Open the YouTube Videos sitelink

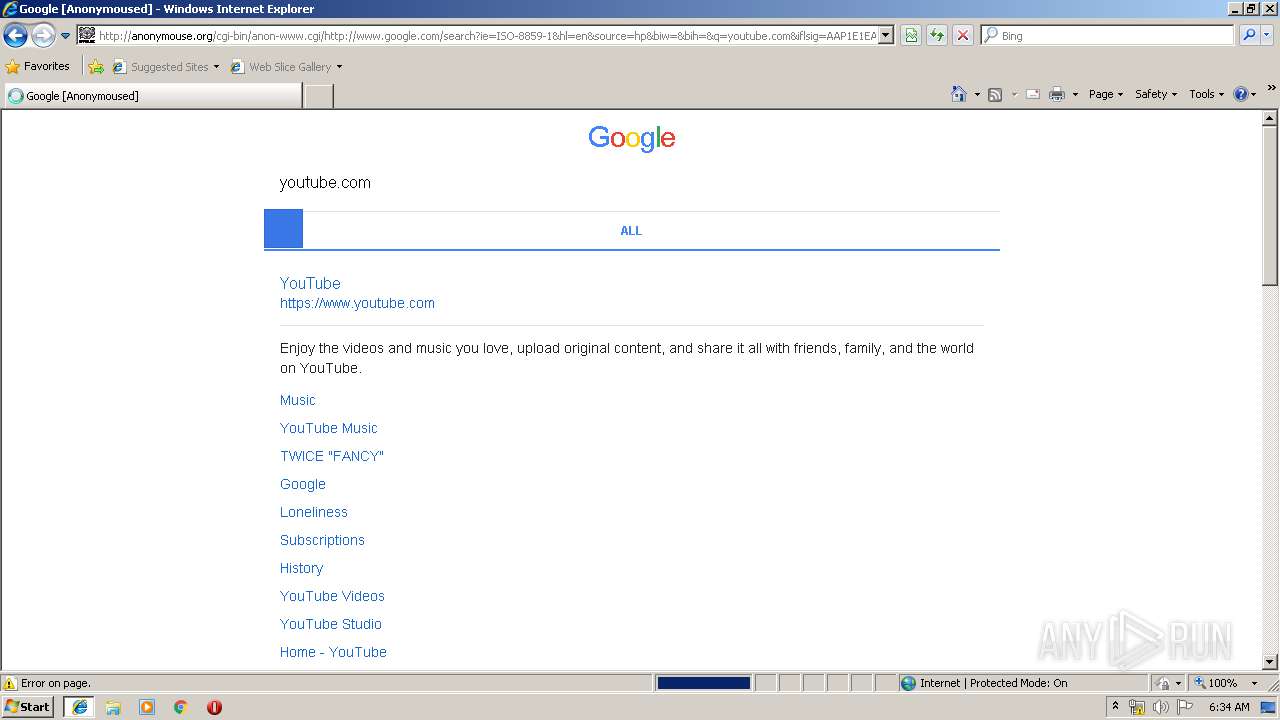click(x=332, y=596)
